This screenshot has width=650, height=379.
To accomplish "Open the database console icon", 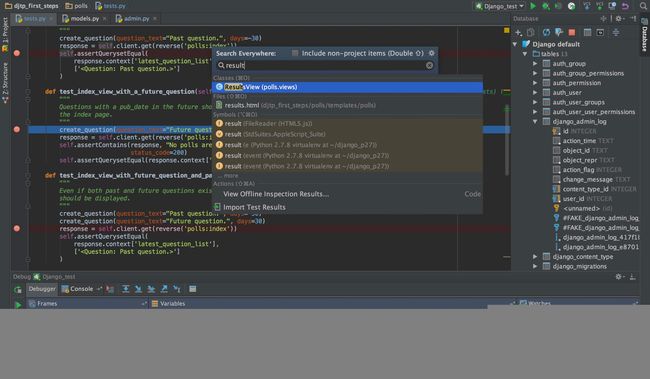I will click(600, 32).
